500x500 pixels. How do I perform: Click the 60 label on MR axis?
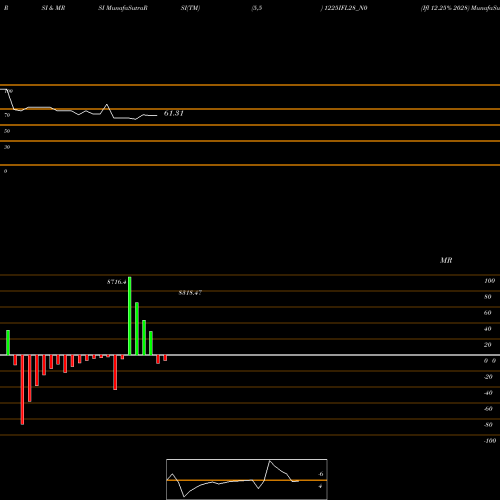tap(488, 313)
